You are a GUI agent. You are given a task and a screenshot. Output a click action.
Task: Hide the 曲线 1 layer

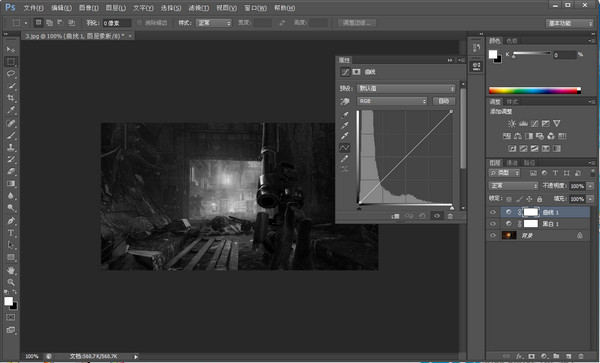(x=493, y=212)
